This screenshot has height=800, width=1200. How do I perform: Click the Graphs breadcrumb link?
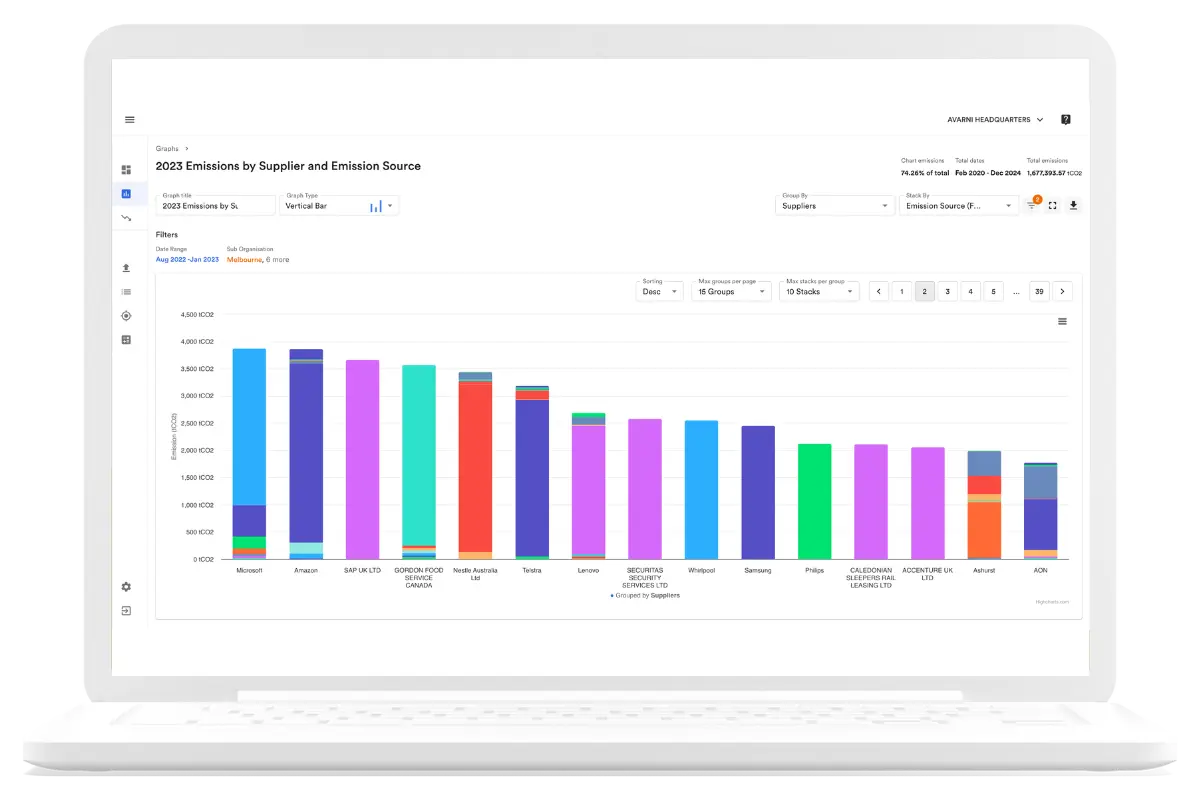tap(167, 148)
